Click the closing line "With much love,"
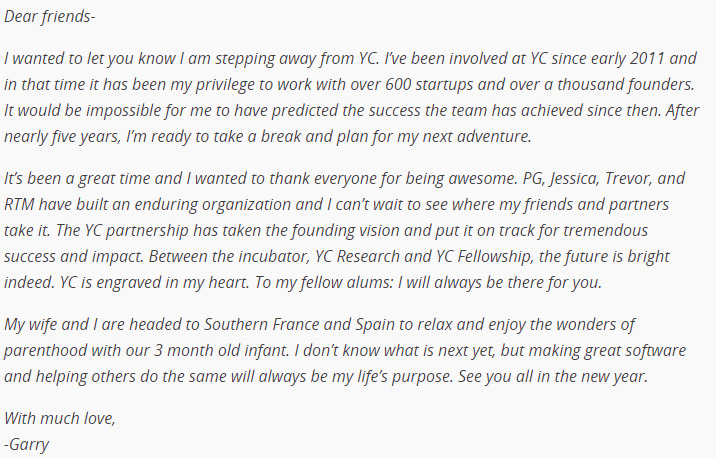 click(60, 419)
